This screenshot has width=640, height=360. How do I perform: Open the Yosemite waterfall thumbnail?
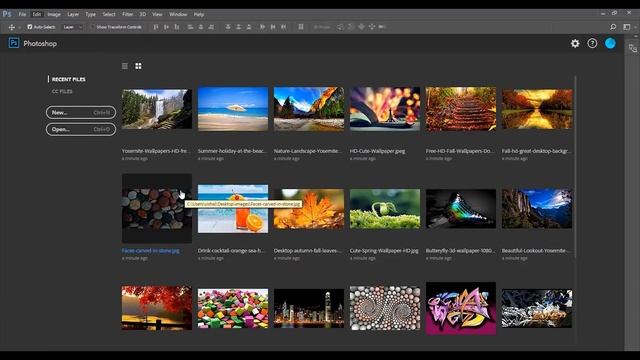[157, 109]
